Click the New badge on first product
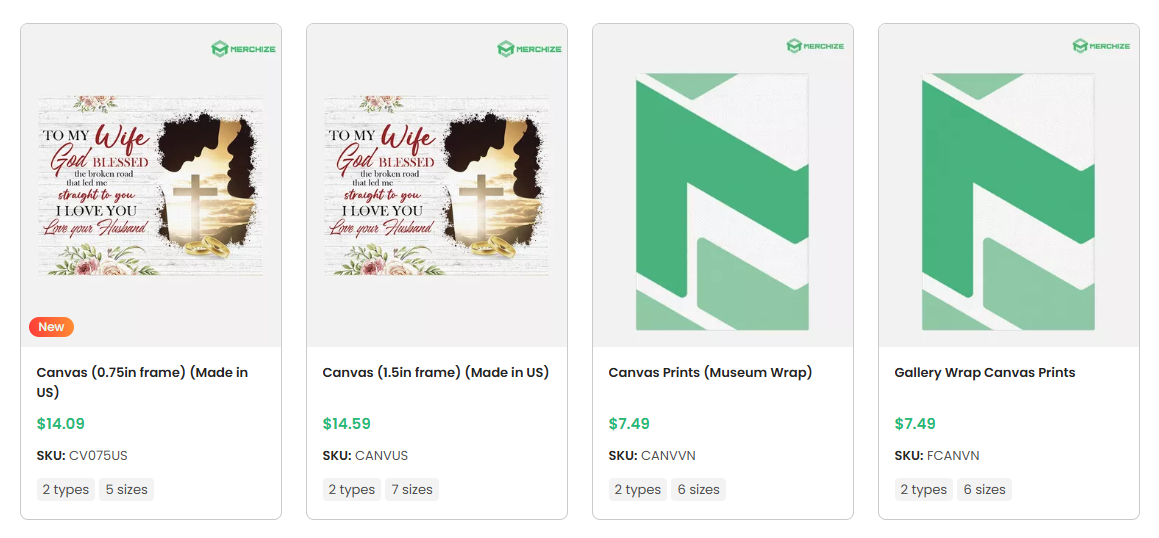The image size is (1159, 538). [51, 327]
